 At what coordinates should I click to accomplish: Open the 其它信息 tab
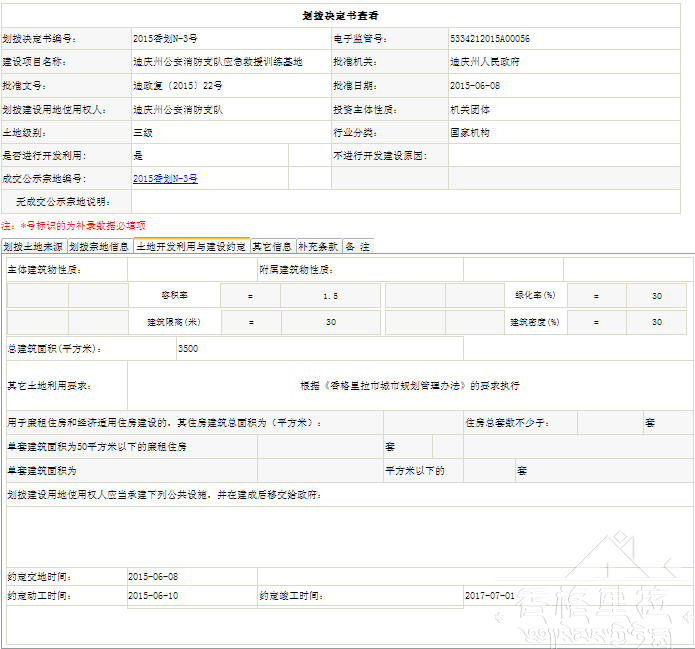point(271,246)
